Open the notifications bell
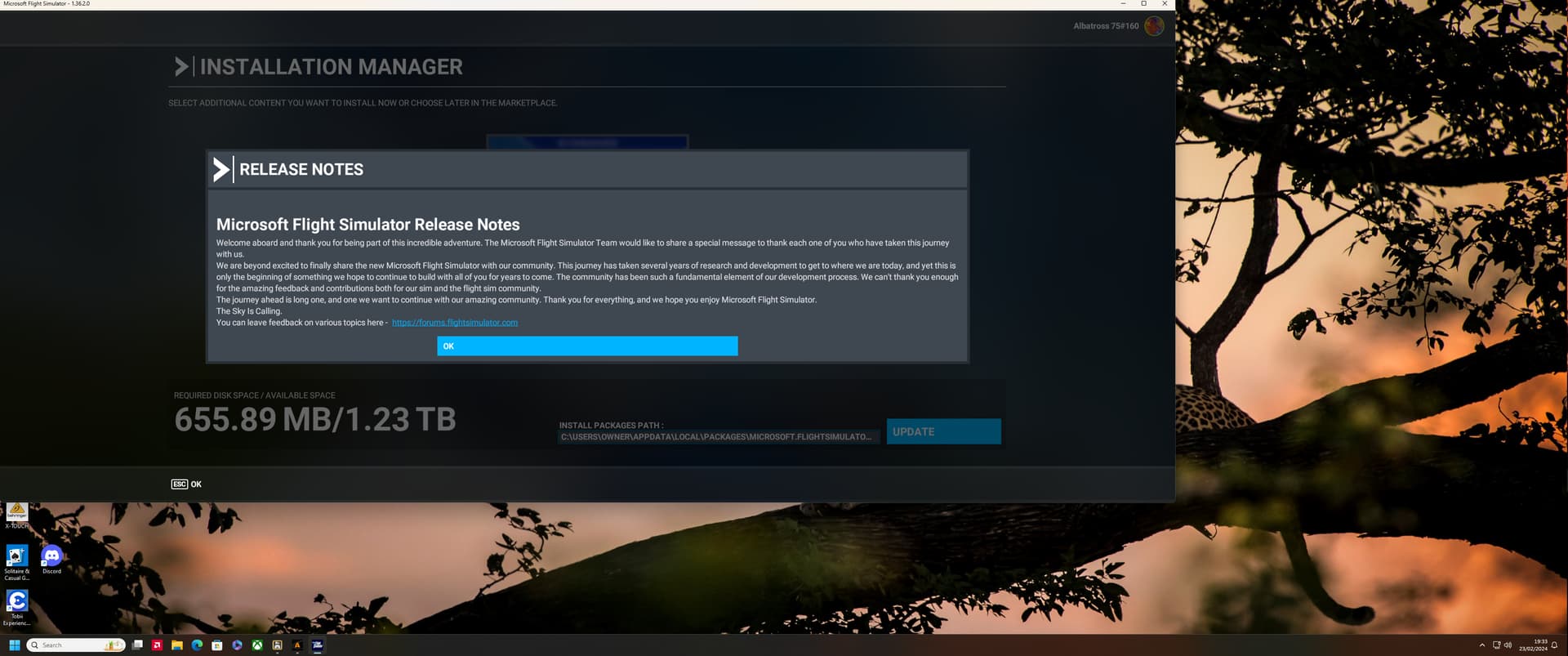1568x656 pixels. pyautogui.click(x=1554, y=645)
